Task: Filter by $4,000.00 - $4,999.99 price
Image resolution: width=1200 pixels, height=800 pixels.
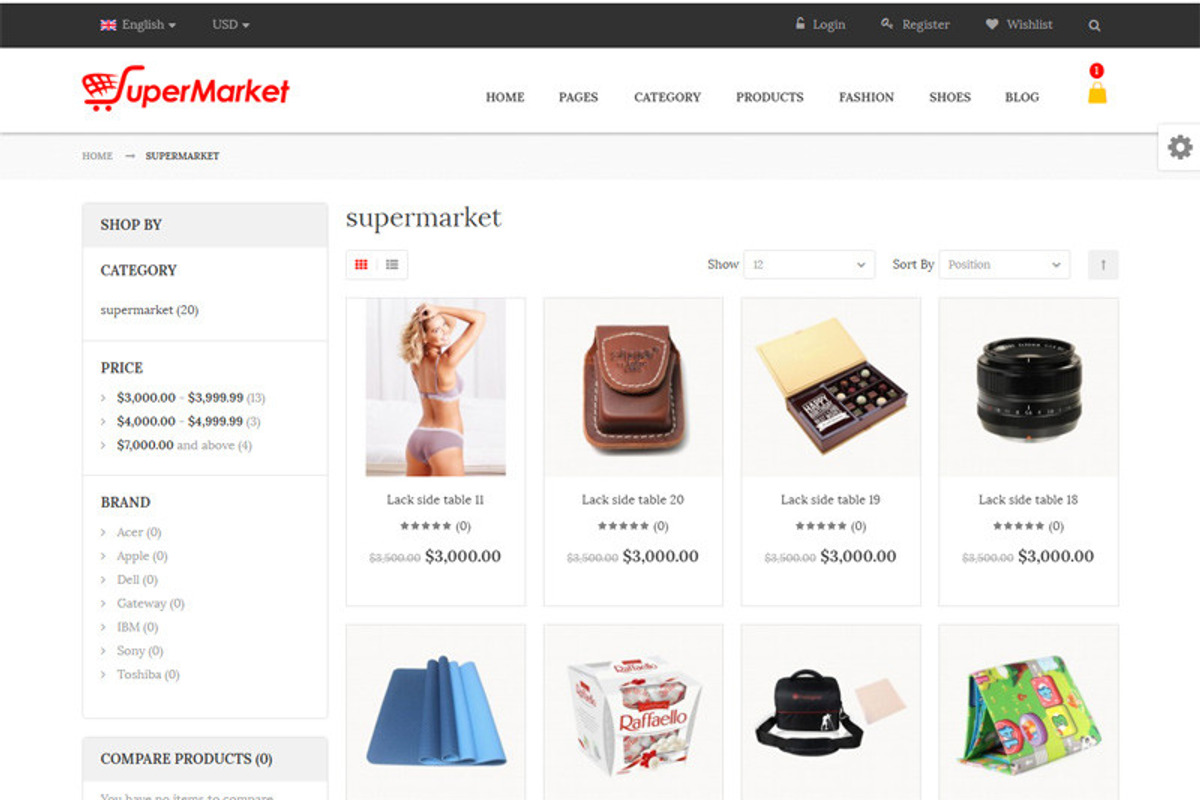Action: pyautogui.click(x=181, y=422)
